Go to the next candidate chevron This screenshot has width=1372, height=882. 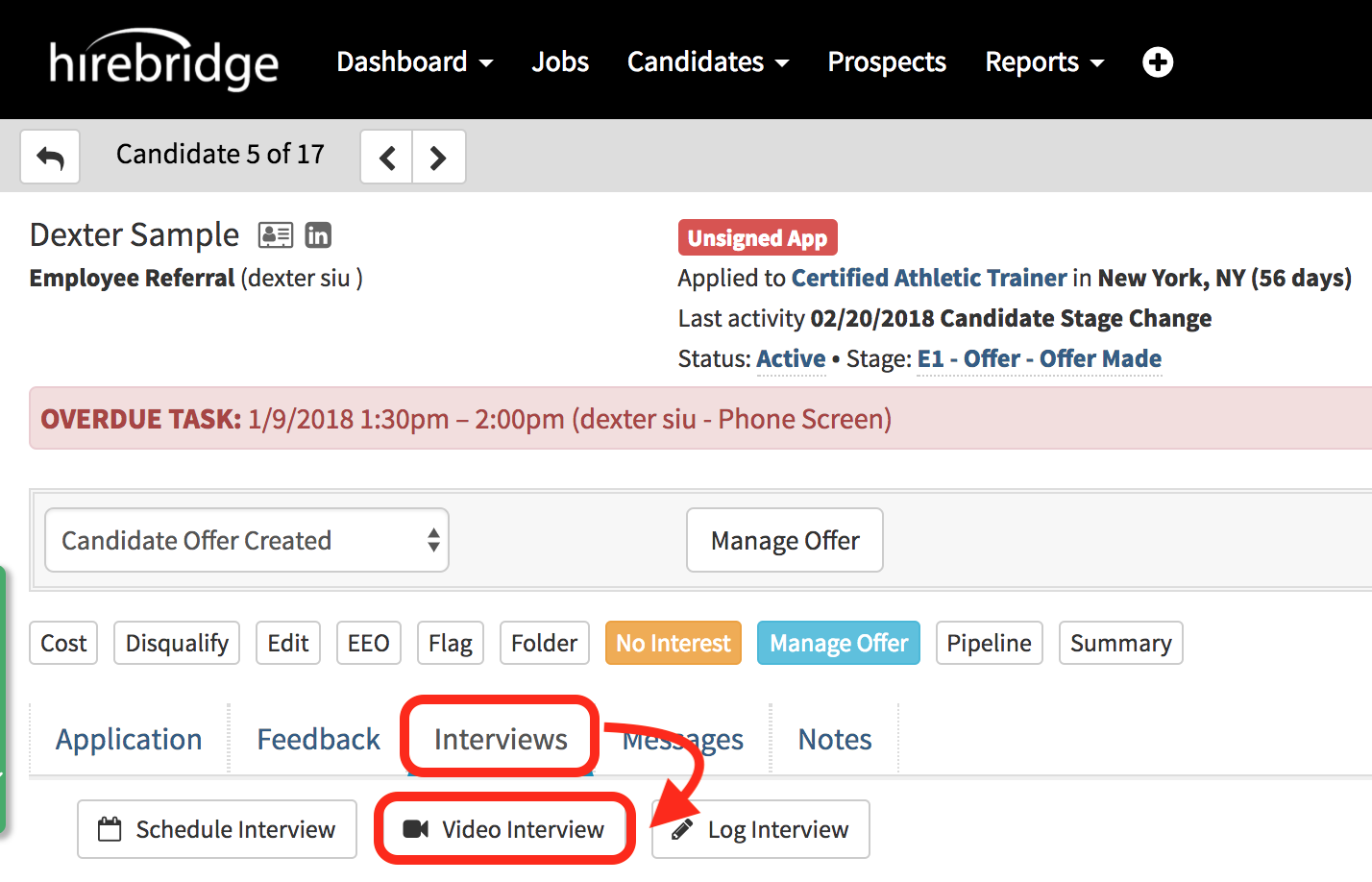[438, 156]
